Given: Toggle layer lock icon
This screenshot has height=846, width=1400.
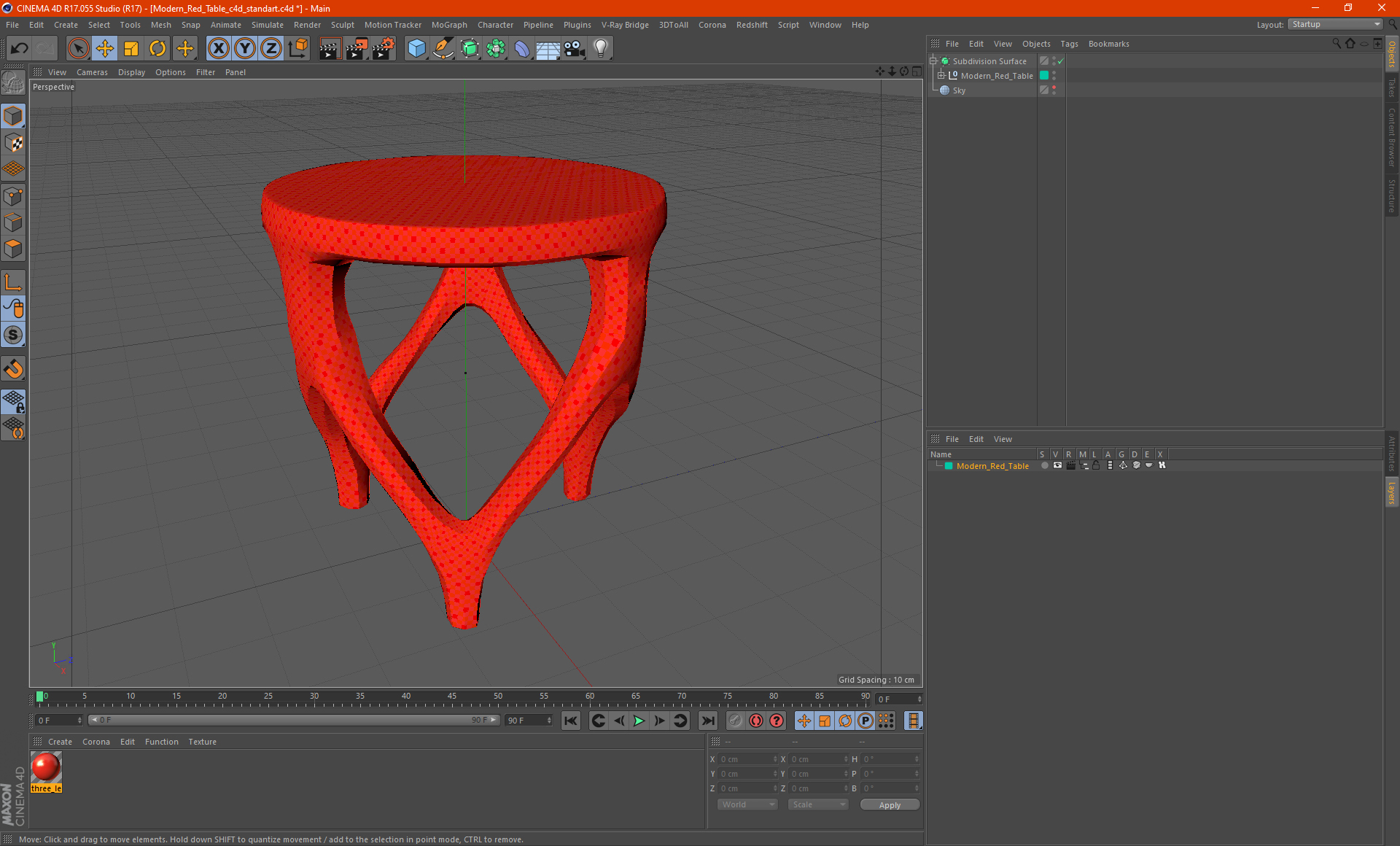Looking at the screenshot, I should pyautogui.click(x=1096, y=465).
